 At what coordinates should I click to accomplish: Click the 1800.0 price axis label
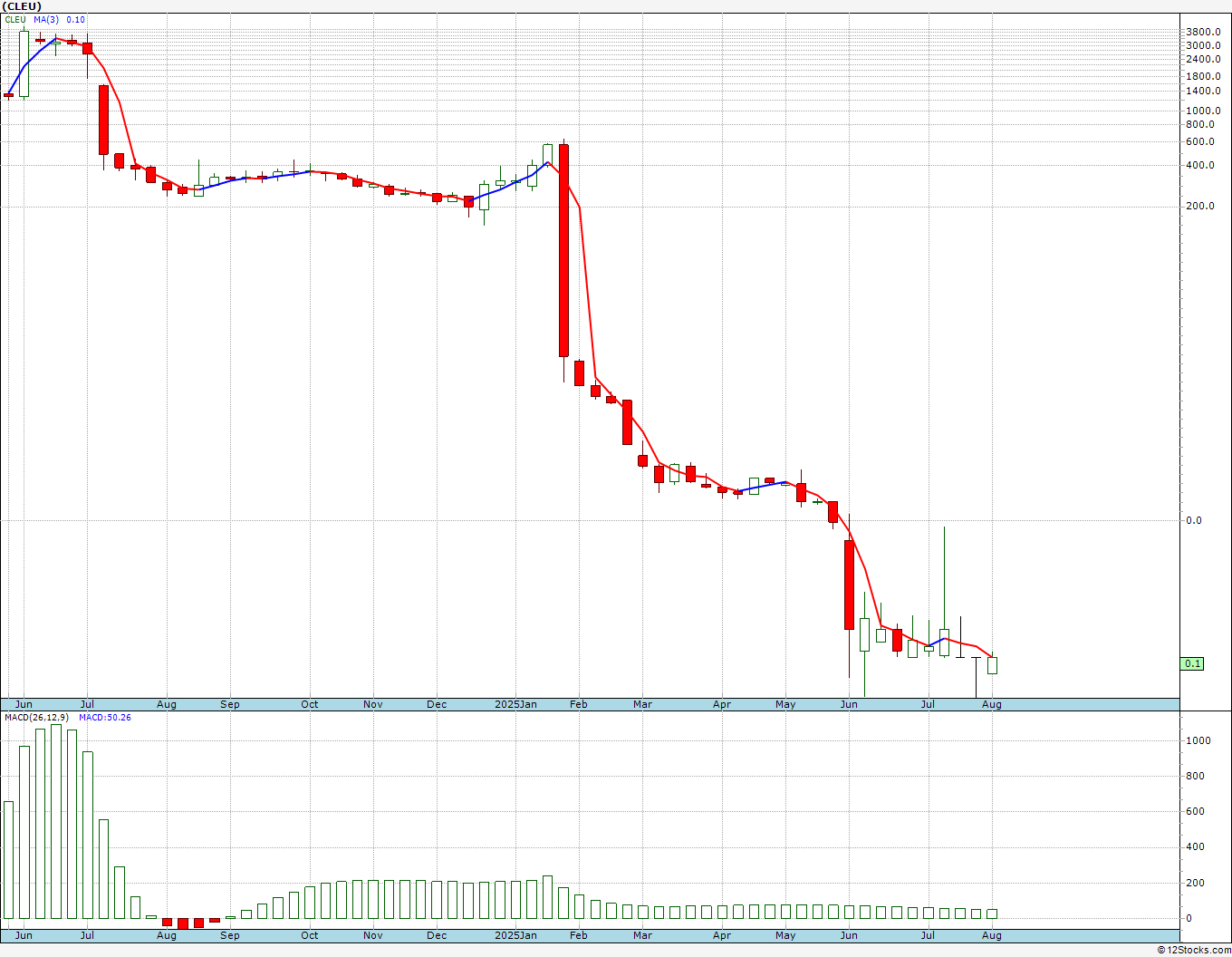pos(1203,76)
